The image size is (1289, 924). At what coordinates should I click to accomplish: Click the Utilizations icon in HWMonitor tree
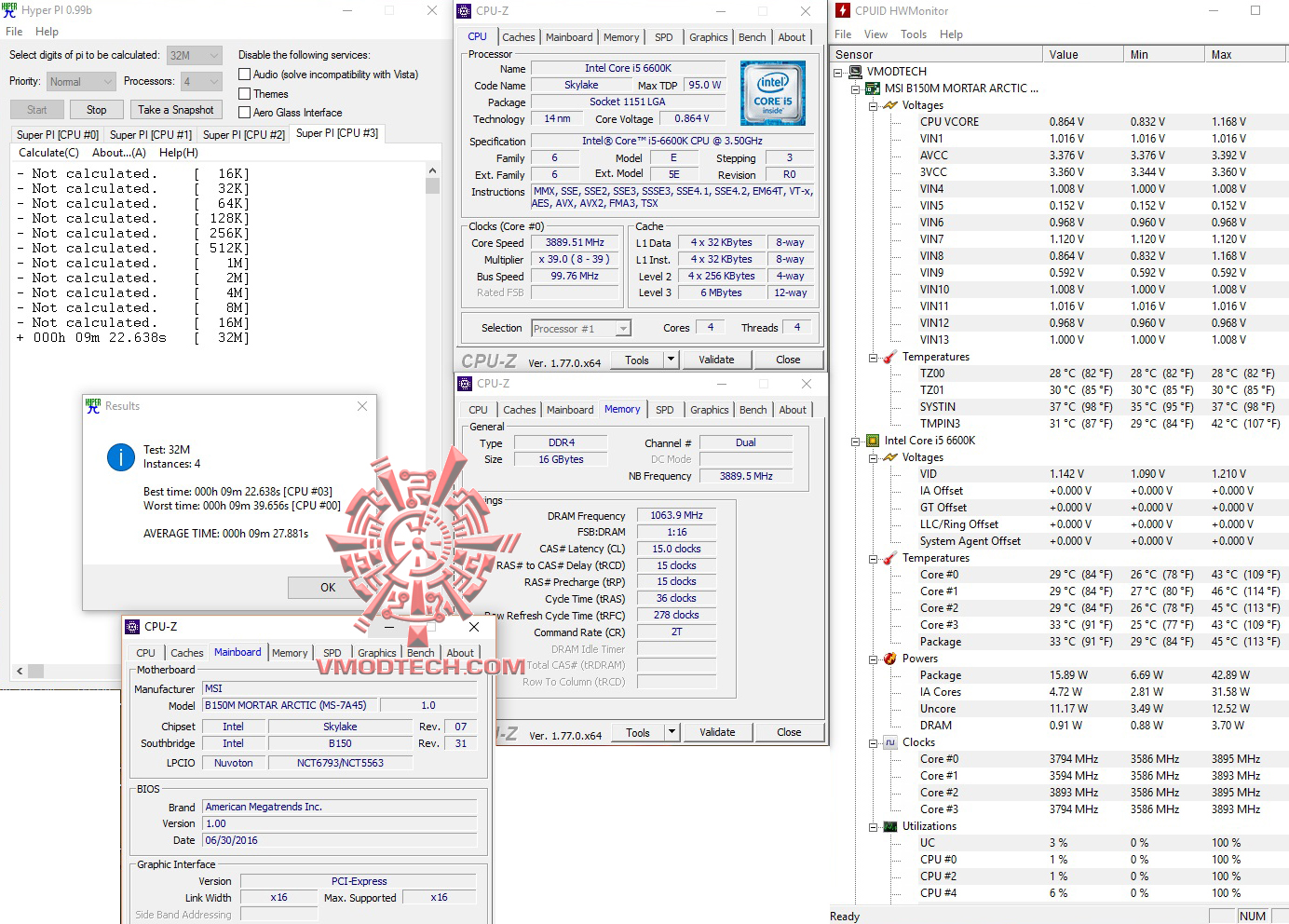889,826
